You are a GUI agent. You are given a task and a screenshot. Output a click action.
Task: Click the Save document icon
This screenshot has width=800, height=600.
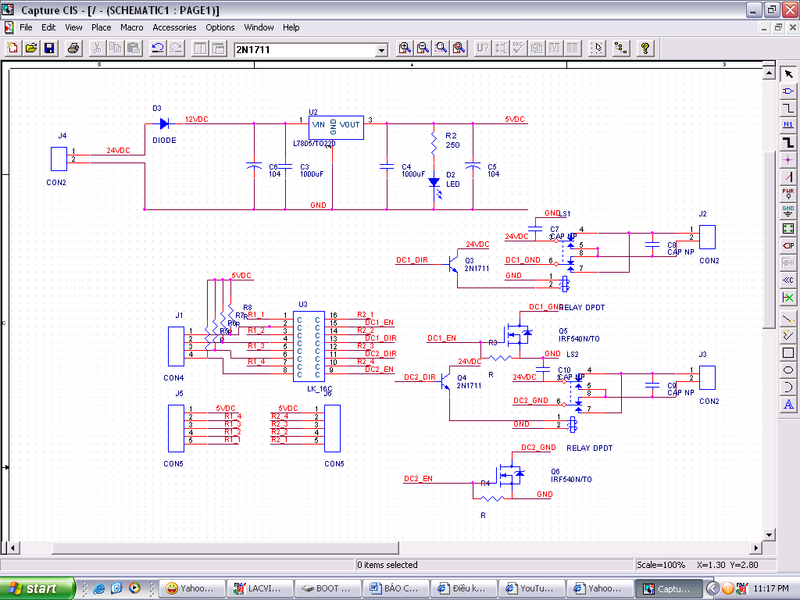point(49,48)
